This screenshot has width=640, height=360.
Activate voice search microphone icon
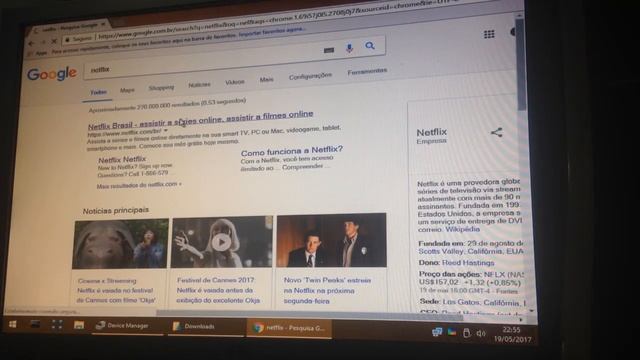(349, 48)
